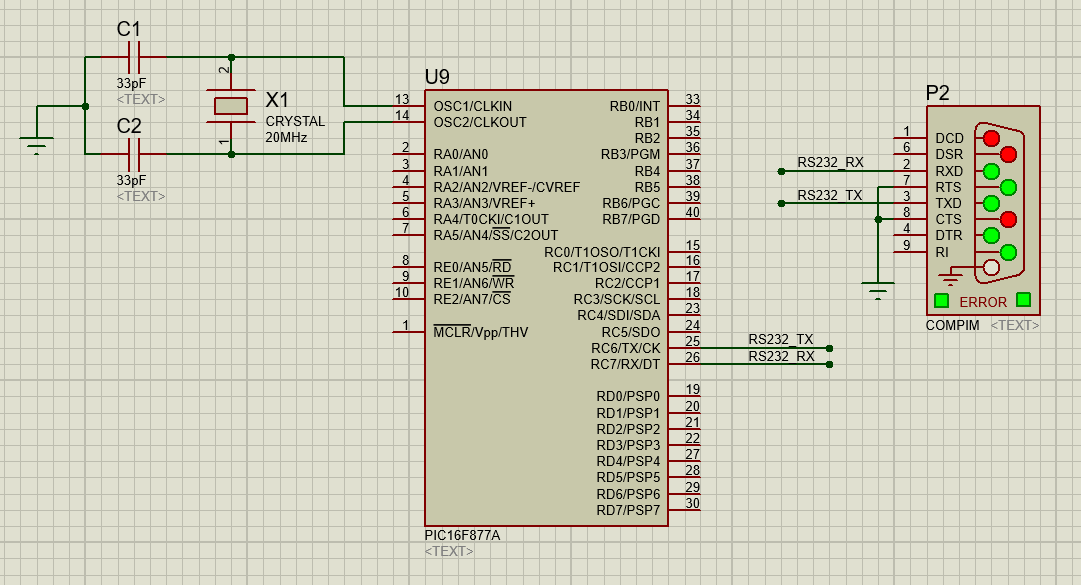
Task: Click RS232_TX label at COMPIM TXD wire
Action: (x=829, y=195)
